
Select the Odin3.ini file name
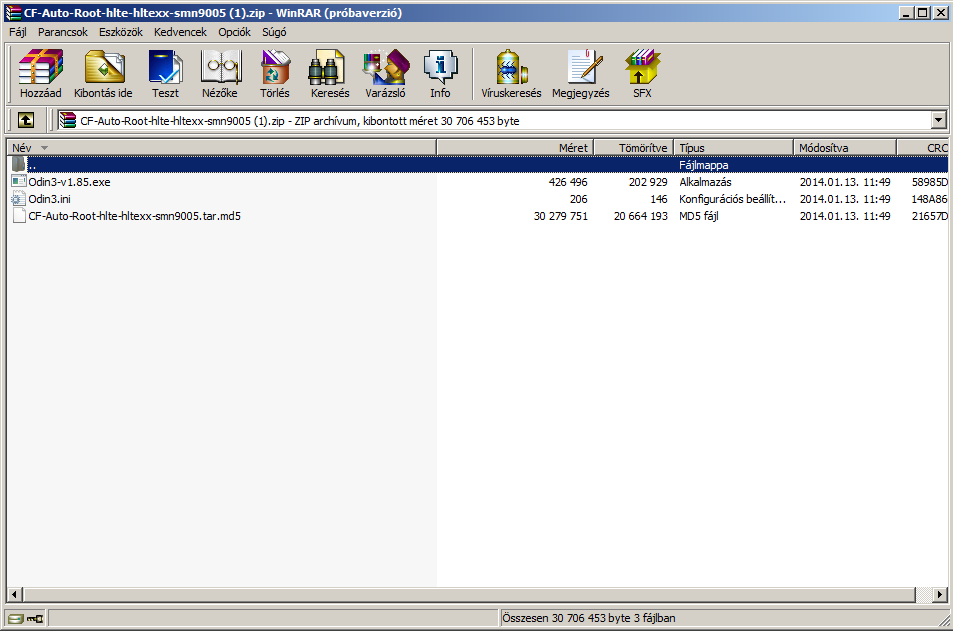[49, 199]
